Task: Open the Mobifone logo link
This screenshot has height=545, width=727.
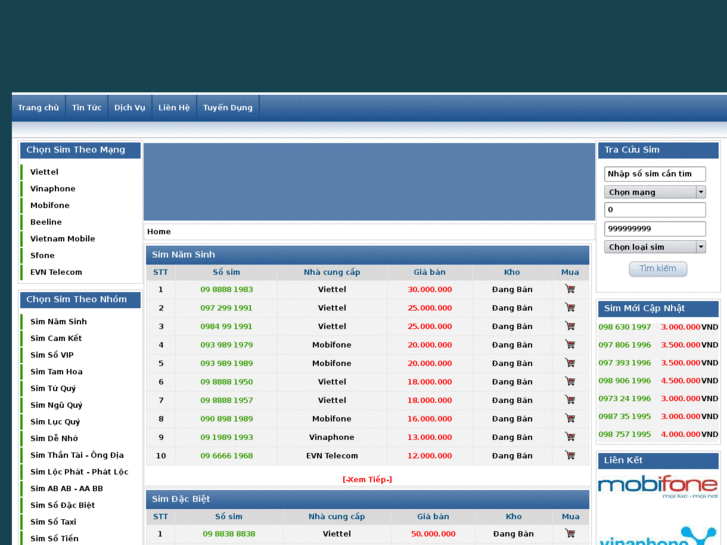Action: (657, 490)
